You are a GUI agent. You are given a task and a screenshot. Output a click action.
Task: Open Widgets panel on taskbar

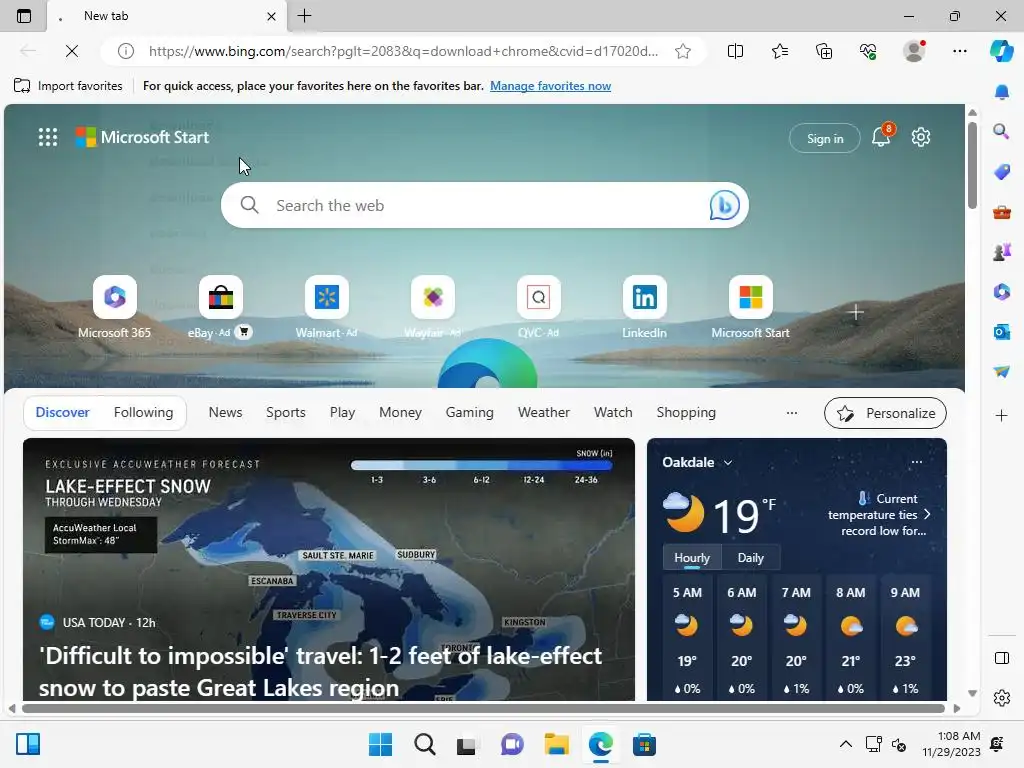pos(28,744)
